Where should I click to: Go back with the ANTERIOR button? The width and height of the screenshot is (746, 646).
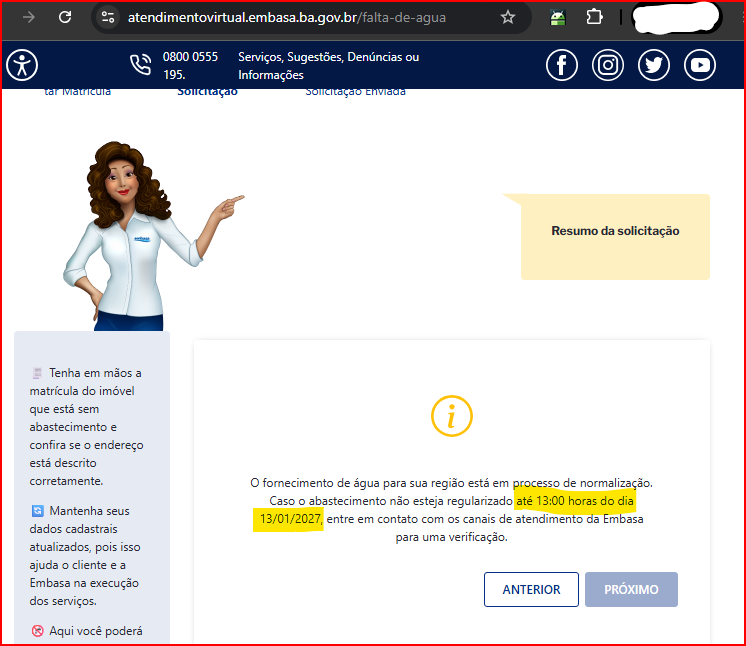pos(531,589)
